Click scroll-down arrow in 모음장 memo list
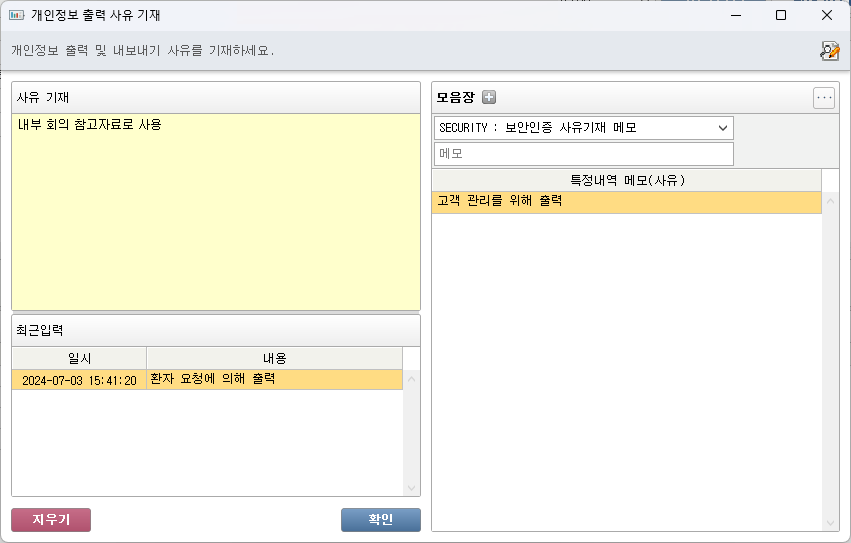851x543 pixels. (x=830, y=523)
